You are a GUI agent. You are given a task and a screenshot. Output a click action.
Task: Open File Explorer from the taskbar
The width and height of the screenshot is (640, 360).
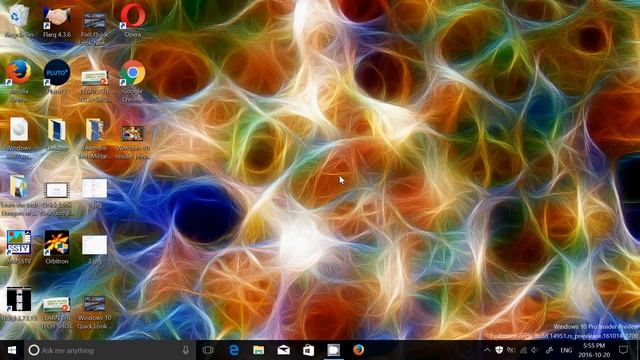point(258,350)
